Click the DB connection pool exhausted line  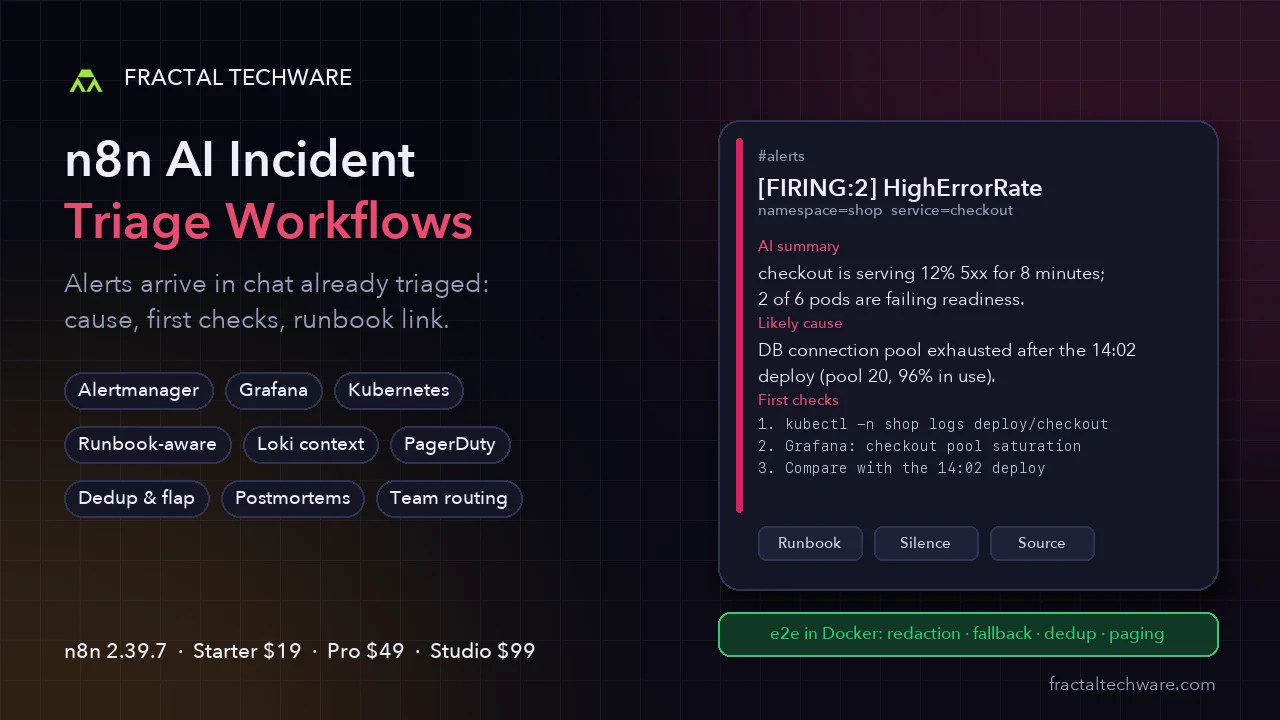(x=947, y=350)
